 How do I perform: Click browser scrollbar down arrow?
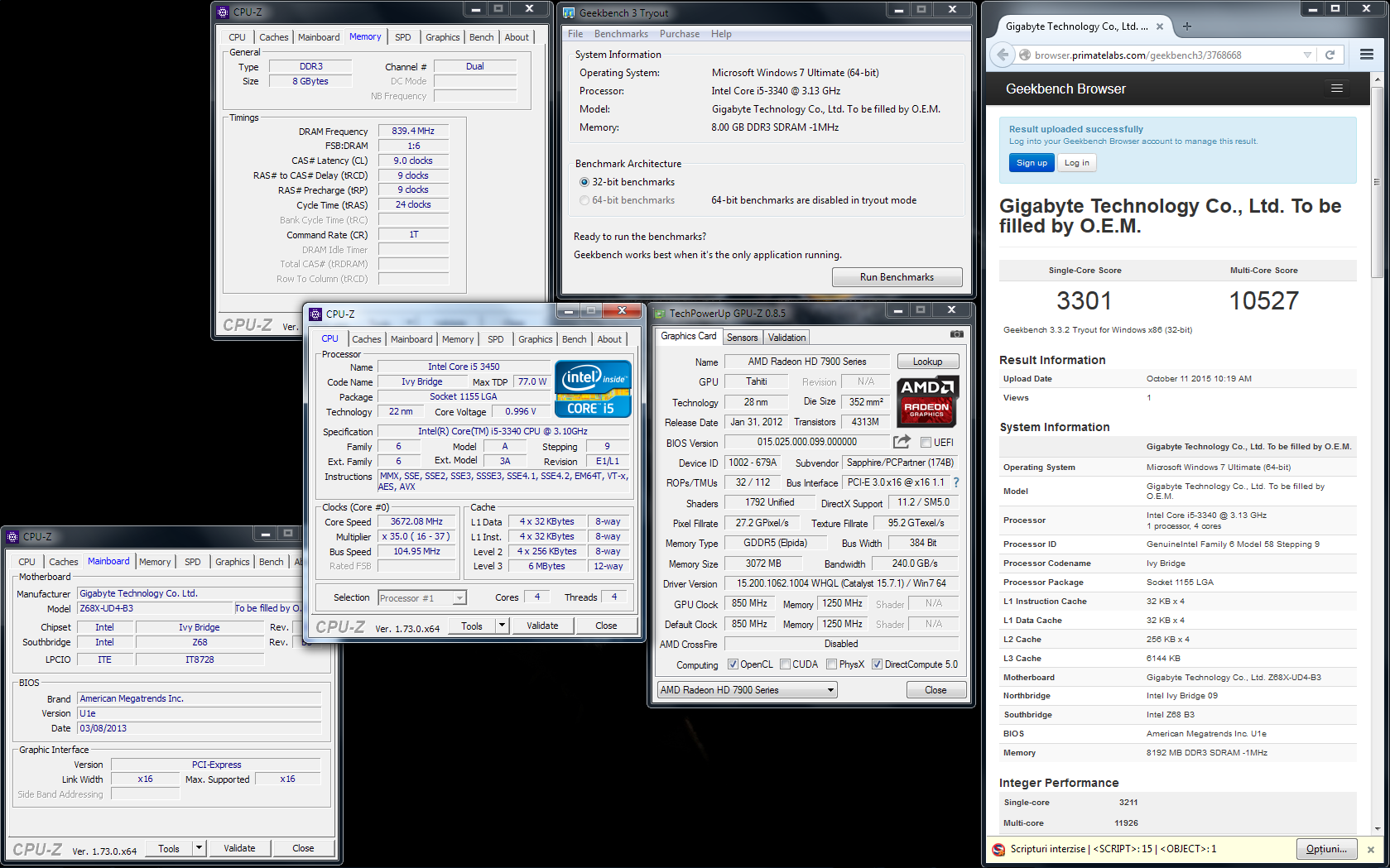pos(1377,828)
